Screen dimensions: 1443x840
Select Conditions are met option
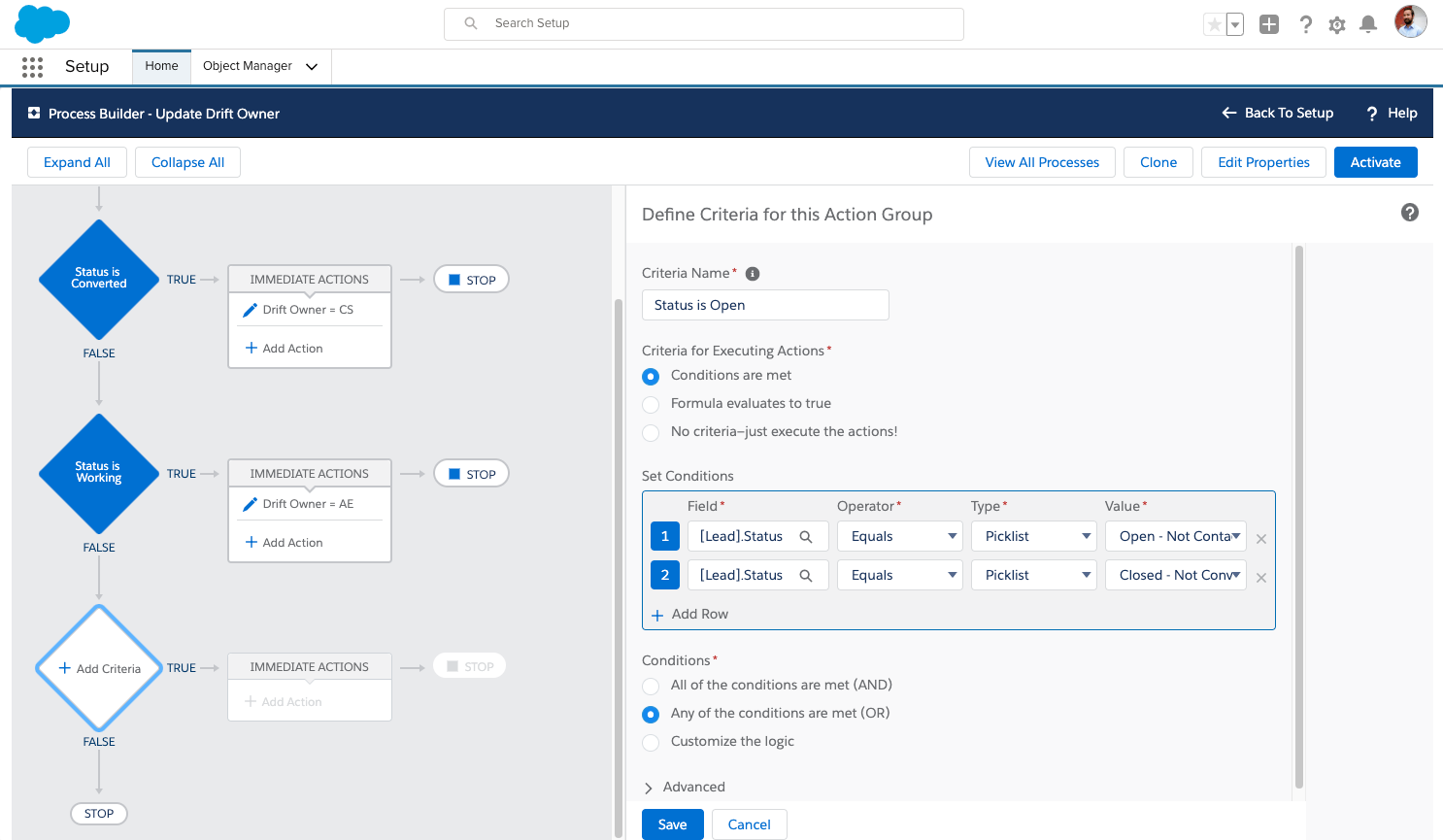pyautogui.click(x=651, y=376)
